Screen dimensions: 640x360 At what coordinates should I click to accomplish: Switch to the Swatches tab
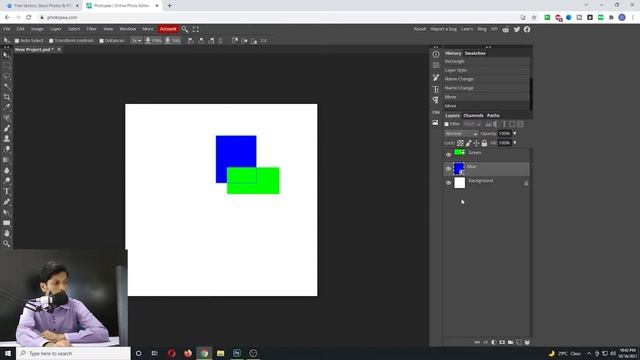[475, 53]
